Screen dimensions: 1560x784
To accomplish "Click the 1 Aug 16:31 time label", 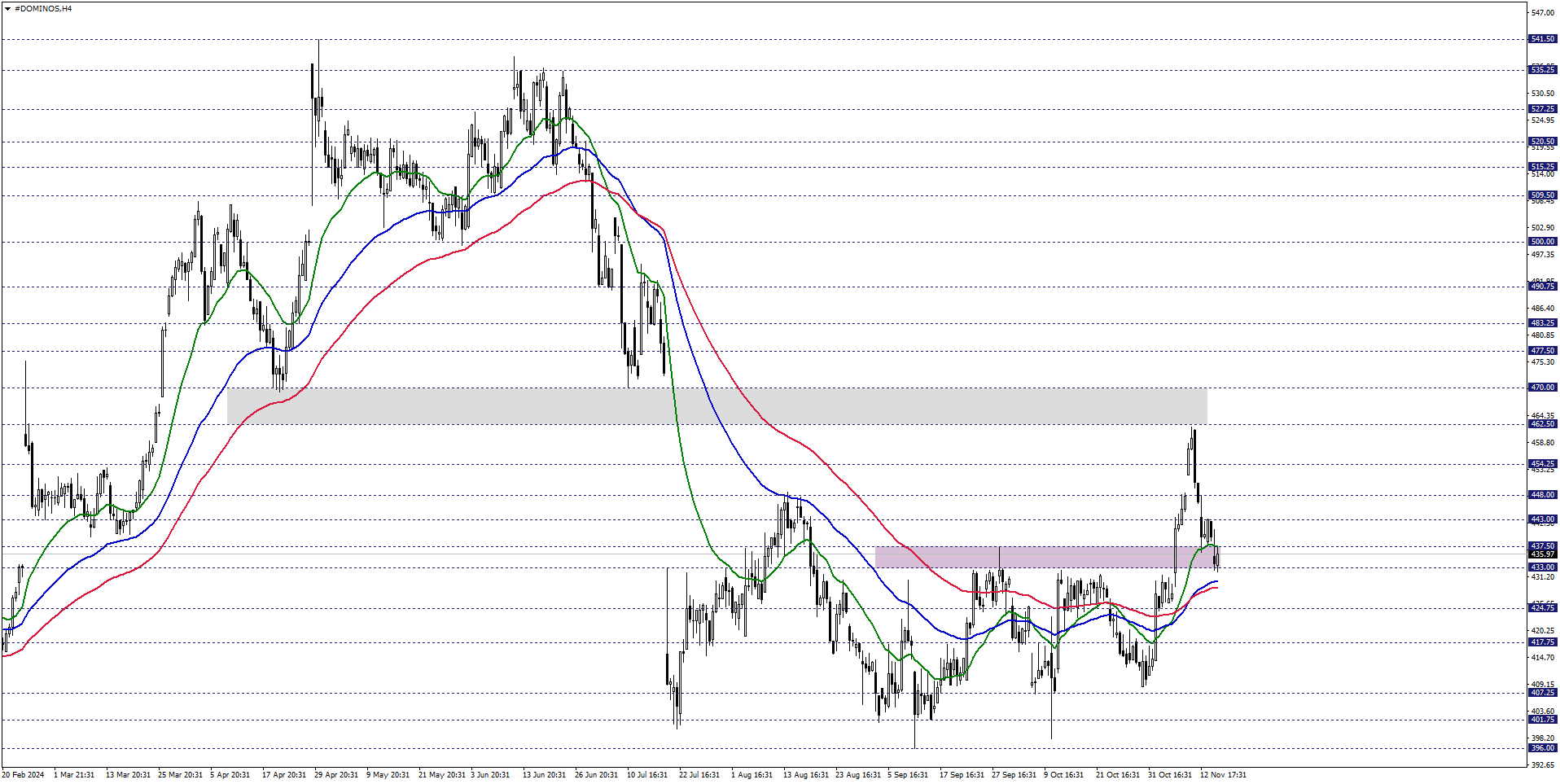I will click(x=752, y=775).
